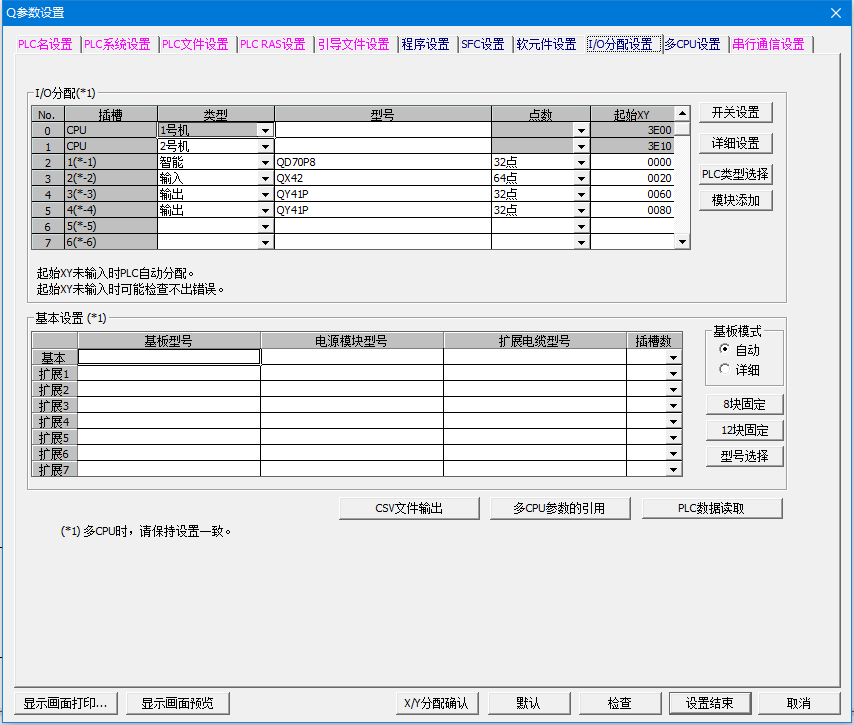Open 详细设置 for I/O assignment

click(x=735, y=143)
